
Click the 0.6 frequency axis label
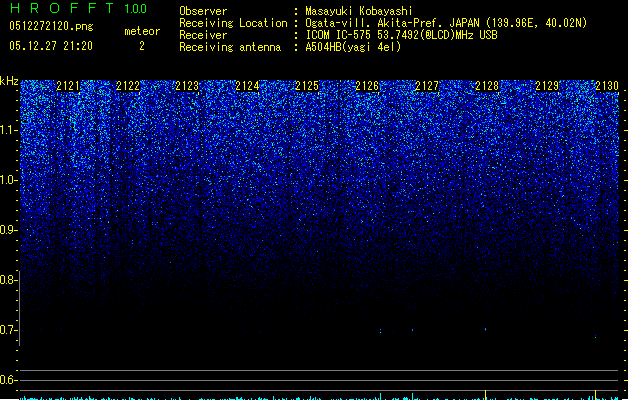(8, 380)
